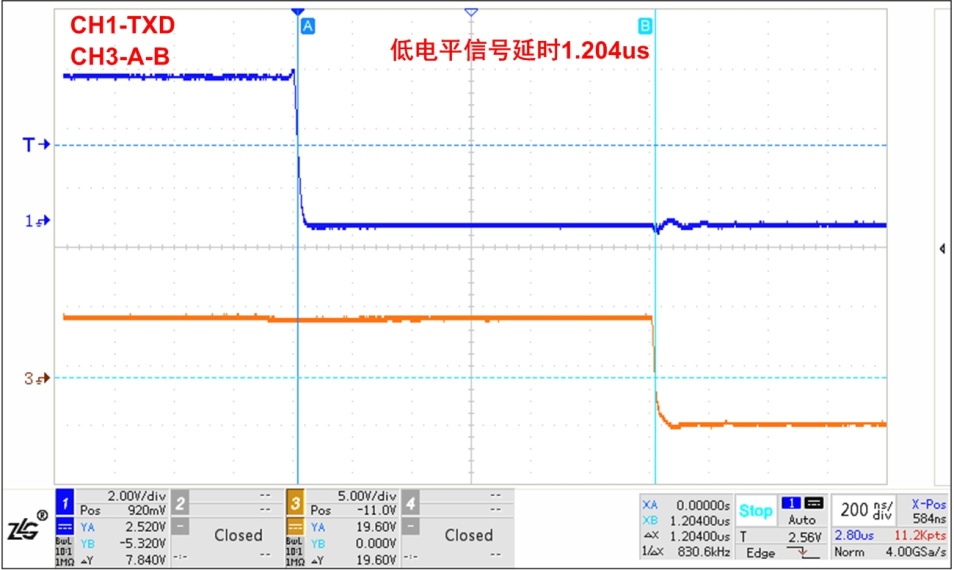The width and height of the screenshot is (954, 570).
Task: Click the channel 1 DC coupling icon
Action: (64, 526)
